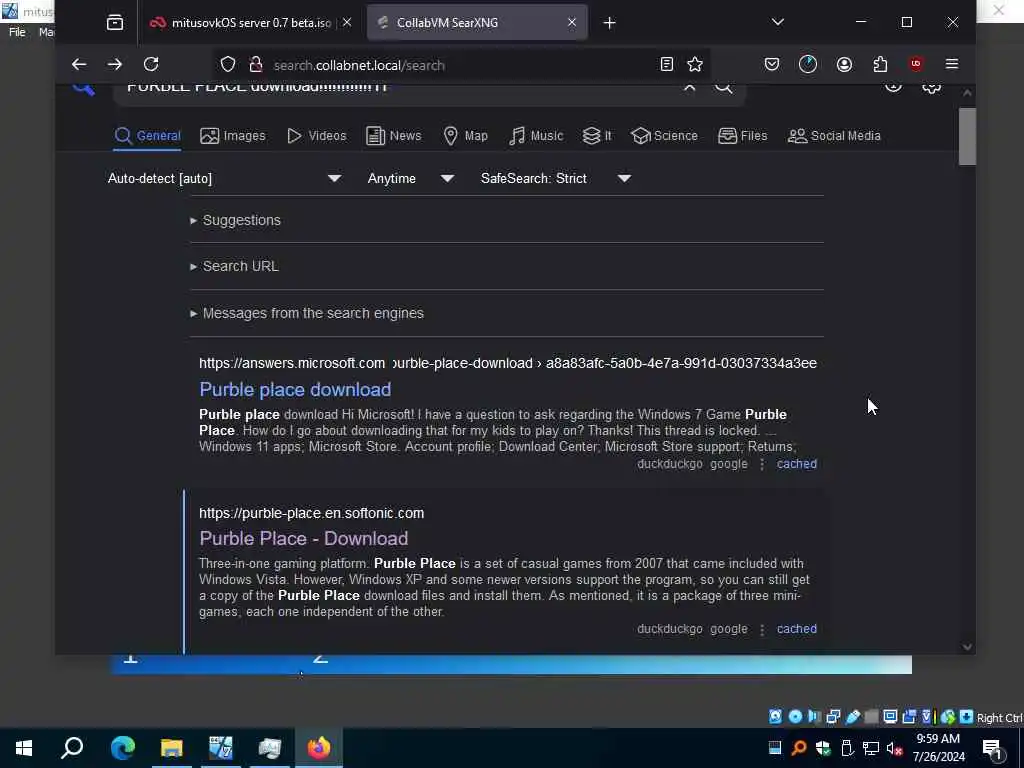Screen dimensions: 1024x768
Task: Open the Purble place download result
Action: coord(295,390)
